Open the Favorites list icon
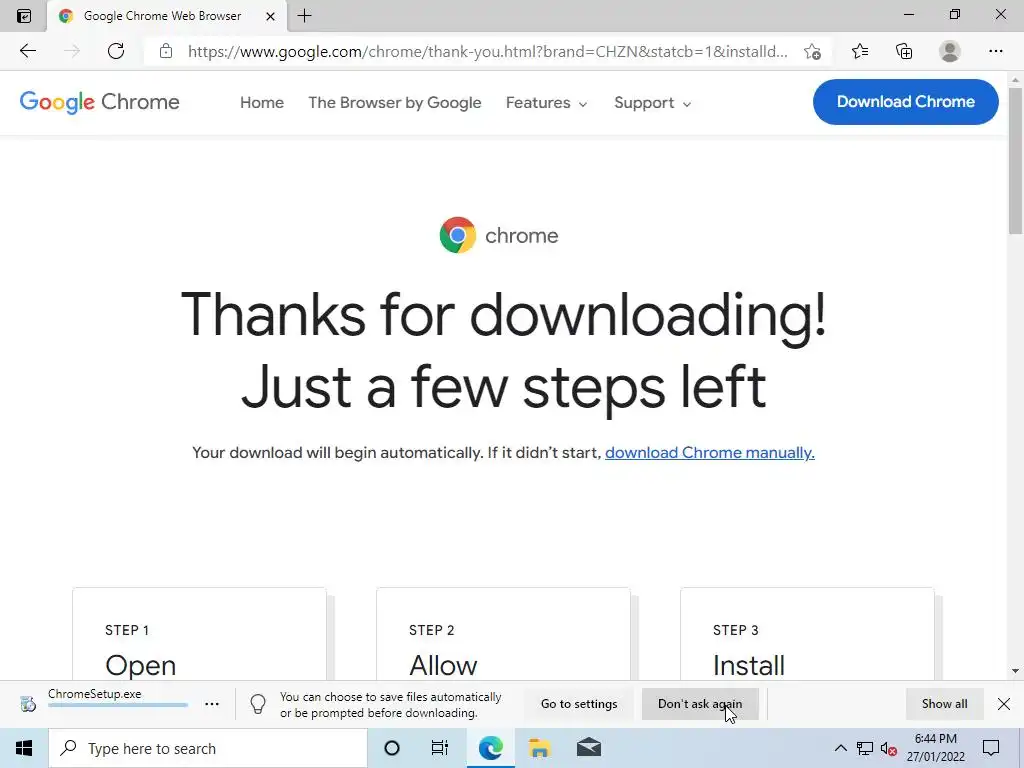 point(860,51)
